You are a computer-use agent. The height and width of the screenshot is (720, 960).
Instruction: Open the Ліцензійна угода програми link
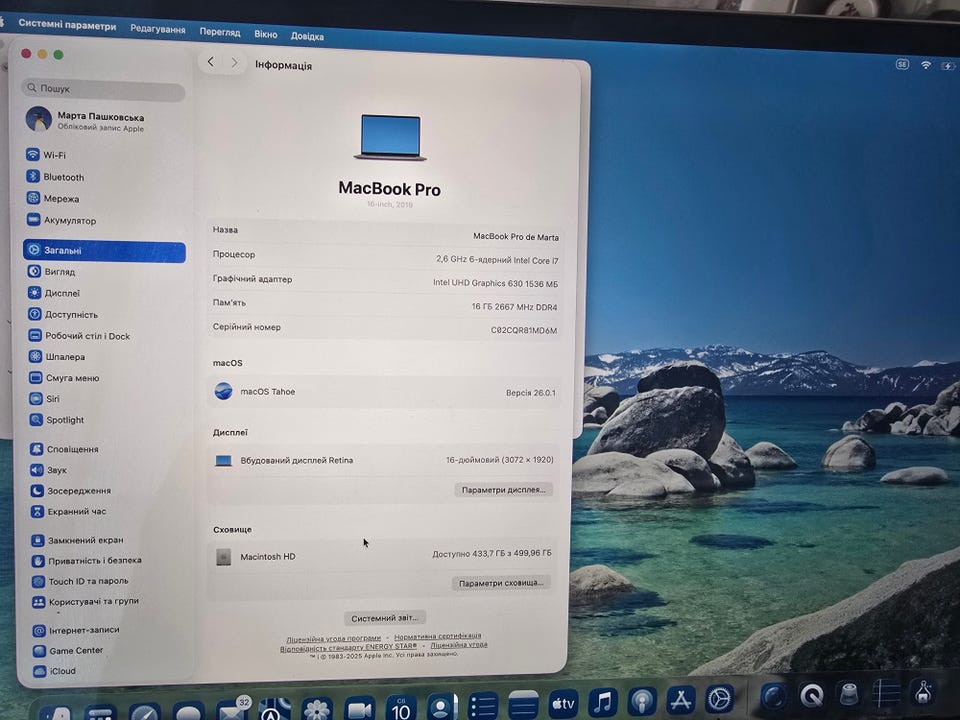point(334,638)
